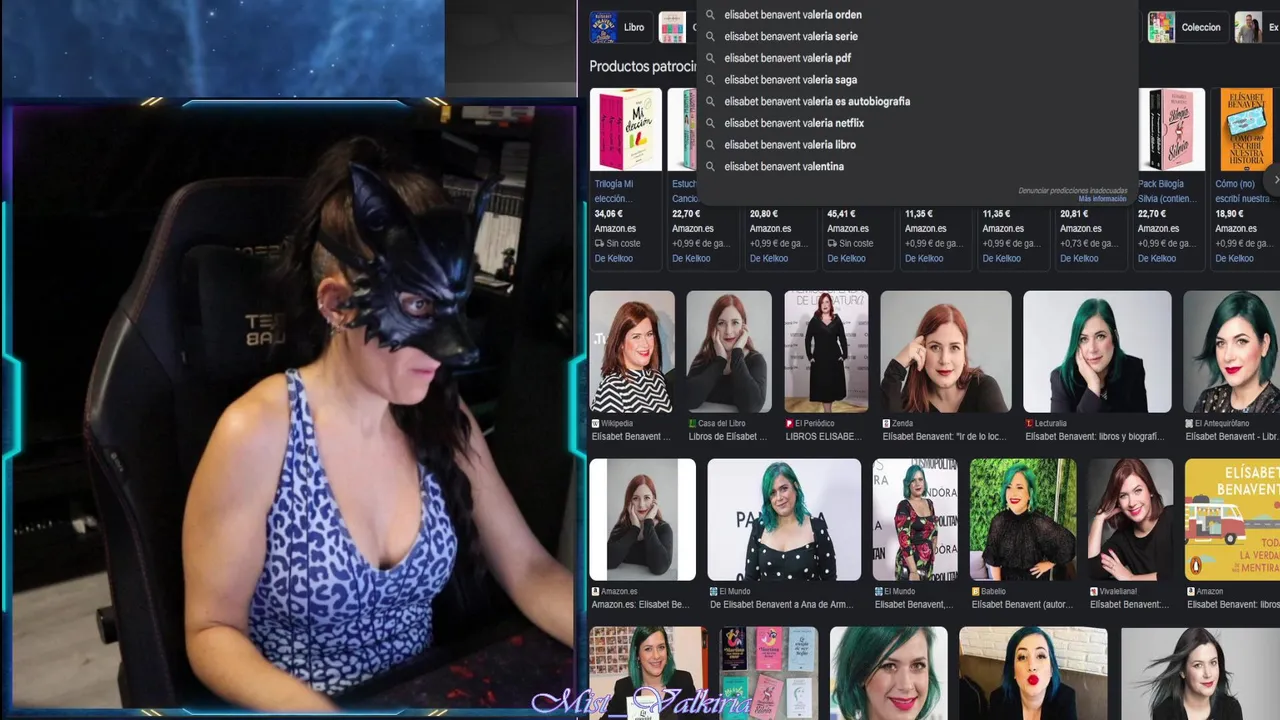The height and width of the screenshot is (720, 1280).
Task: Click 'Denunciar predicciones inadecuadas' link
Action: [x=1073, y=191]
